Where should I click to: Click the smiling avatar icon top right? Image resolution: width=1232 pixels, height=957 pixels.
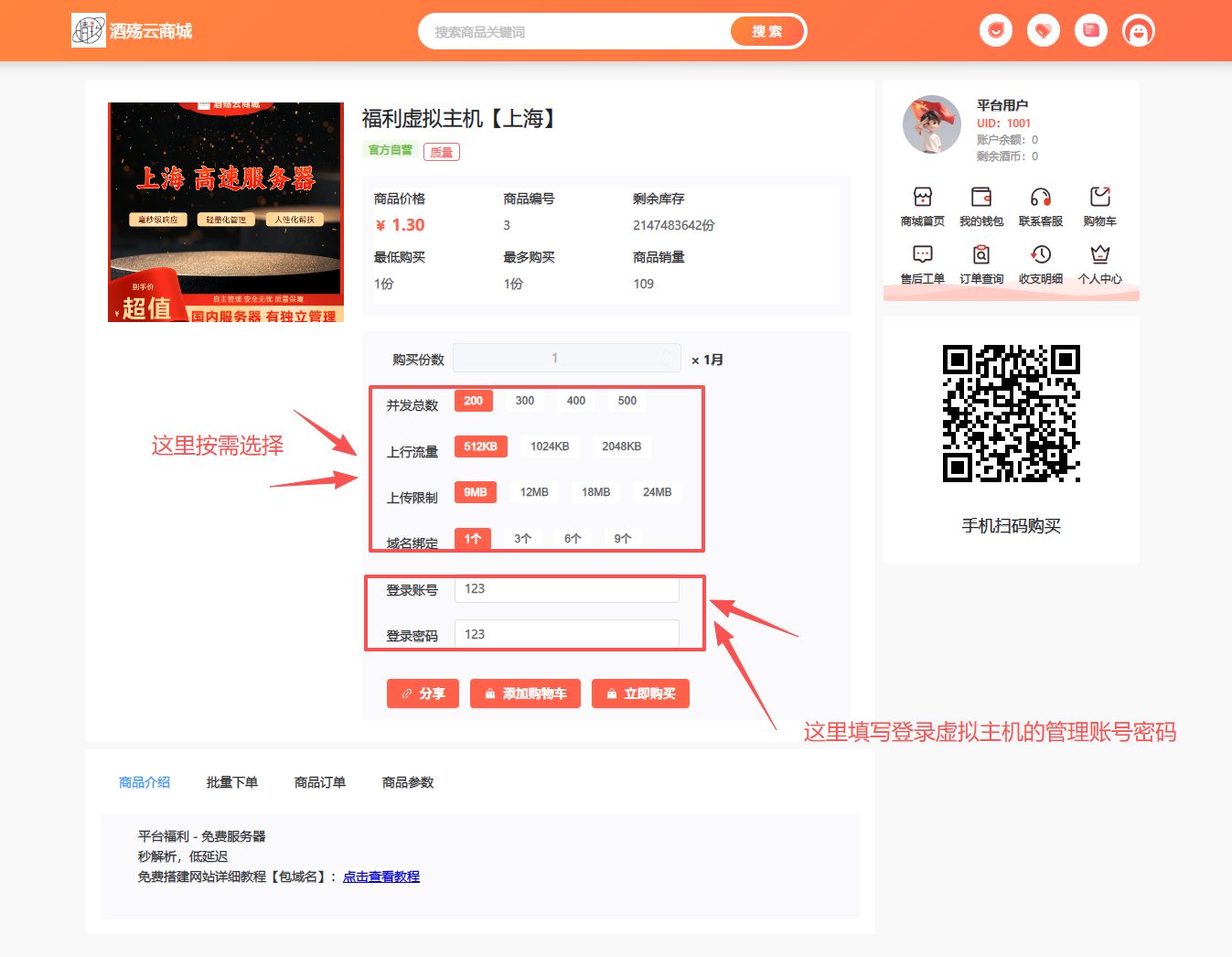tap(1139, 30)
